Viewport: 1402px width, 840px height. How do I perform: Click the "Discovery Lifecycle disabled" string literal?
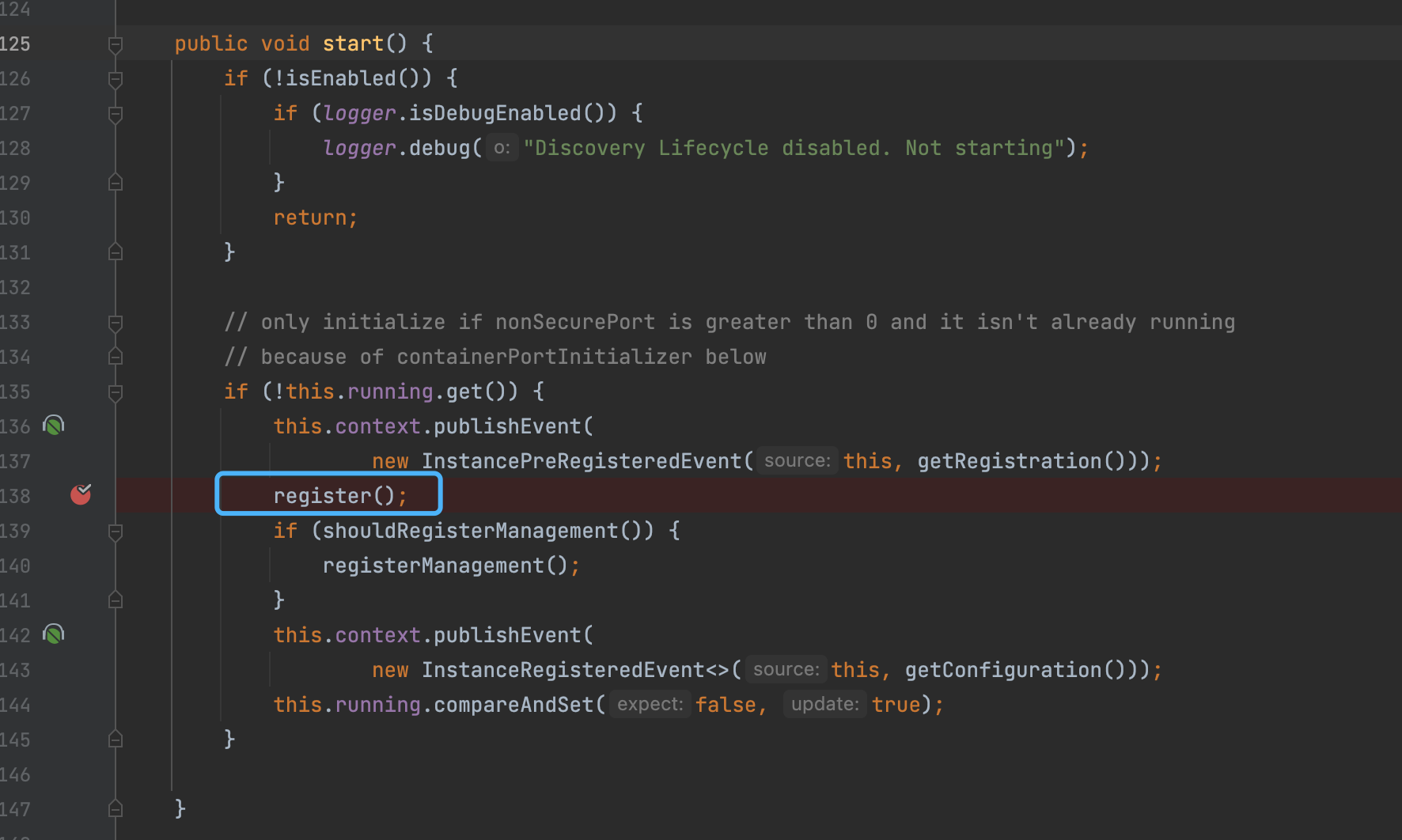pos(794,148)
